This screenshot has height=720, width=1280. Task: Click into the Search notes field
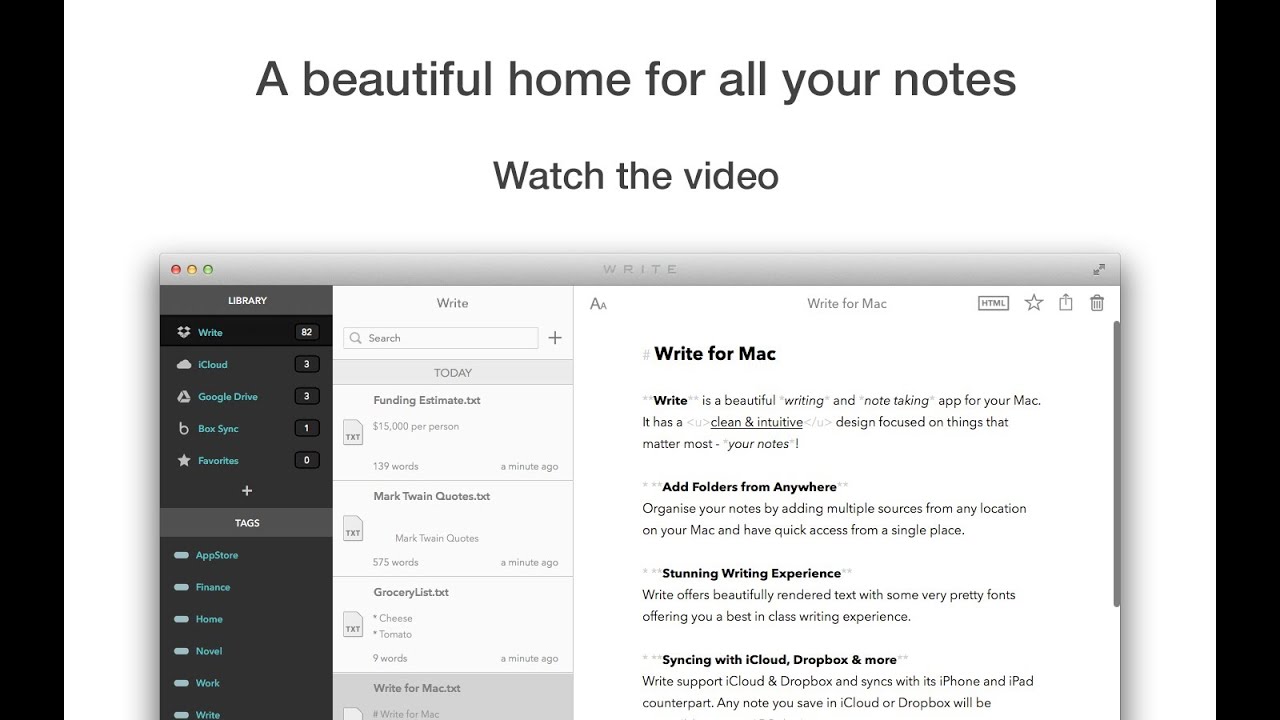(x=441, y=338)
